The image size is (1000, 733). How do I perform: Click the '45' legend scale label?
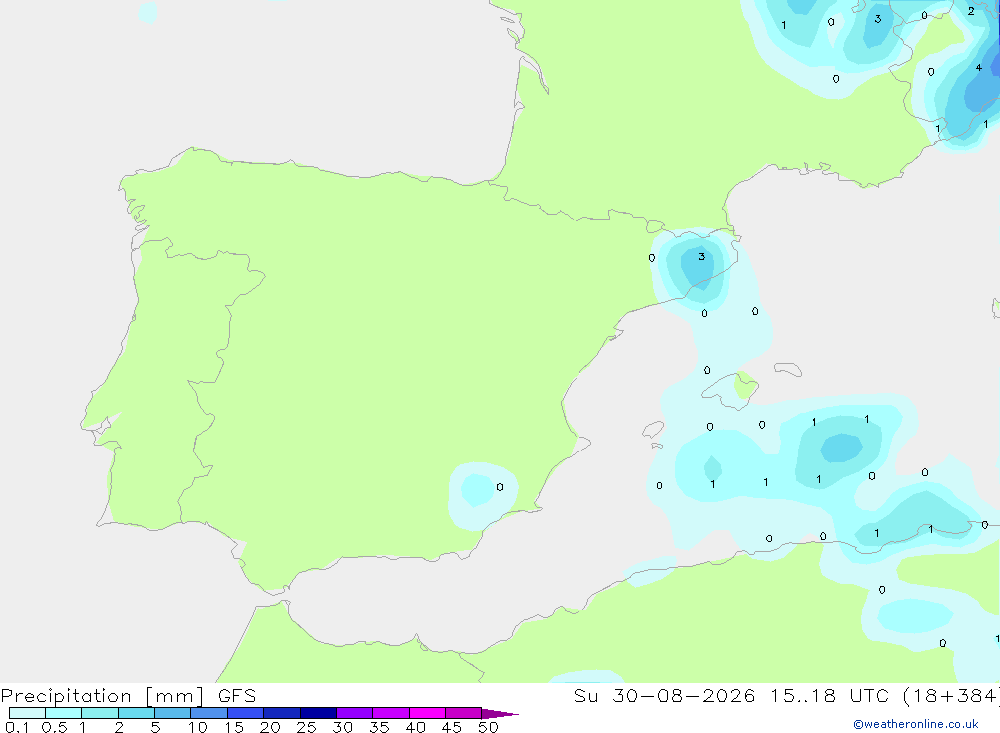tap(452, 727)
